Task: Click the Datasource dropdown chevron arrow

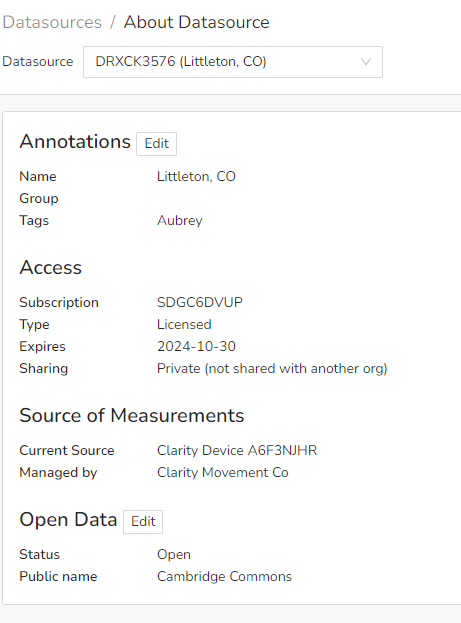Action: coord(366,62)
